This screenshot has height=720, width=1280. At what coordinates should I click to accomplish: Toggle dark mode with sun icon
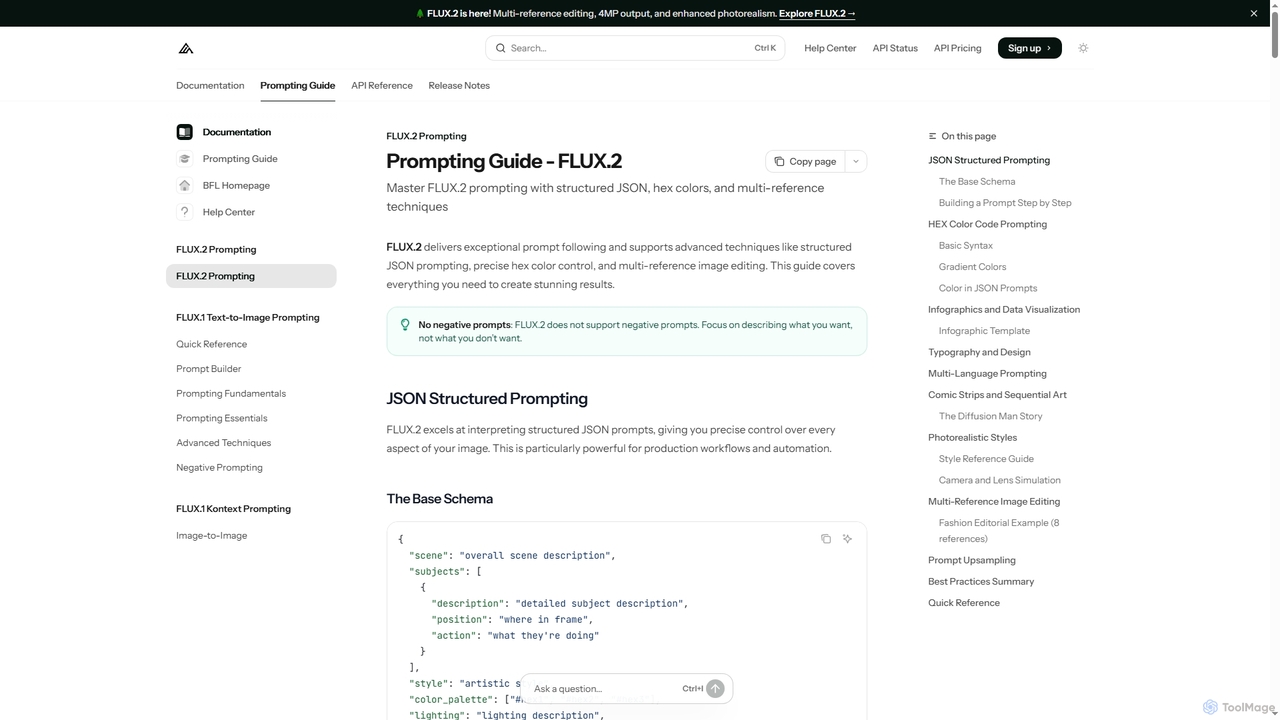coord(1083,48)
